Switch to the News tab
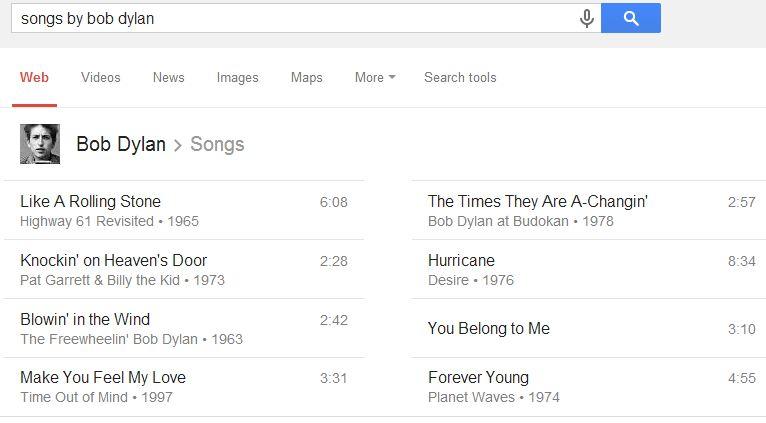766x423 pixels. pyautogui.click(x=168, y=77)
